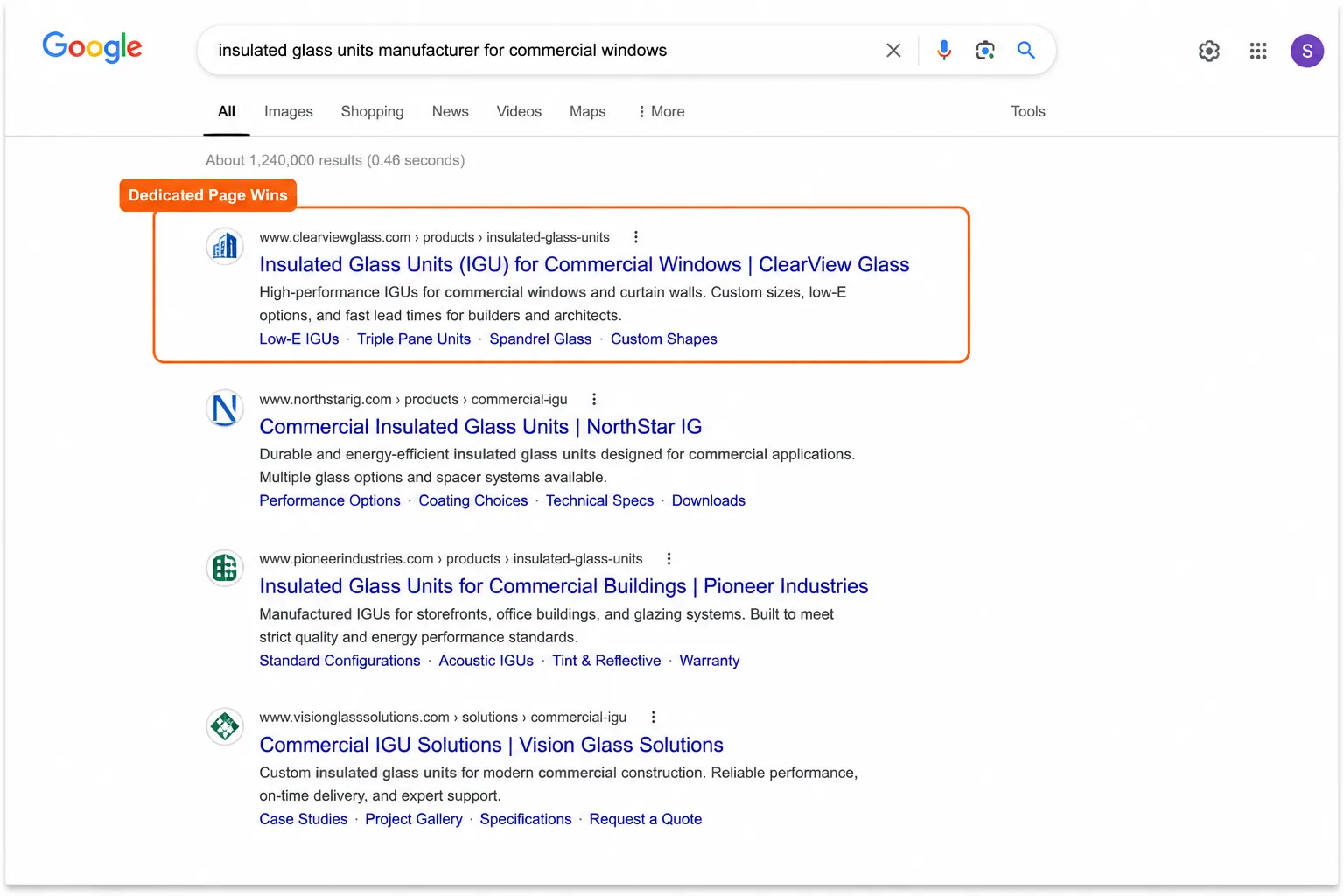
Task: Open the ClearView Glass IGU result title
Action: pyautogui.click(x=584, y=264)
